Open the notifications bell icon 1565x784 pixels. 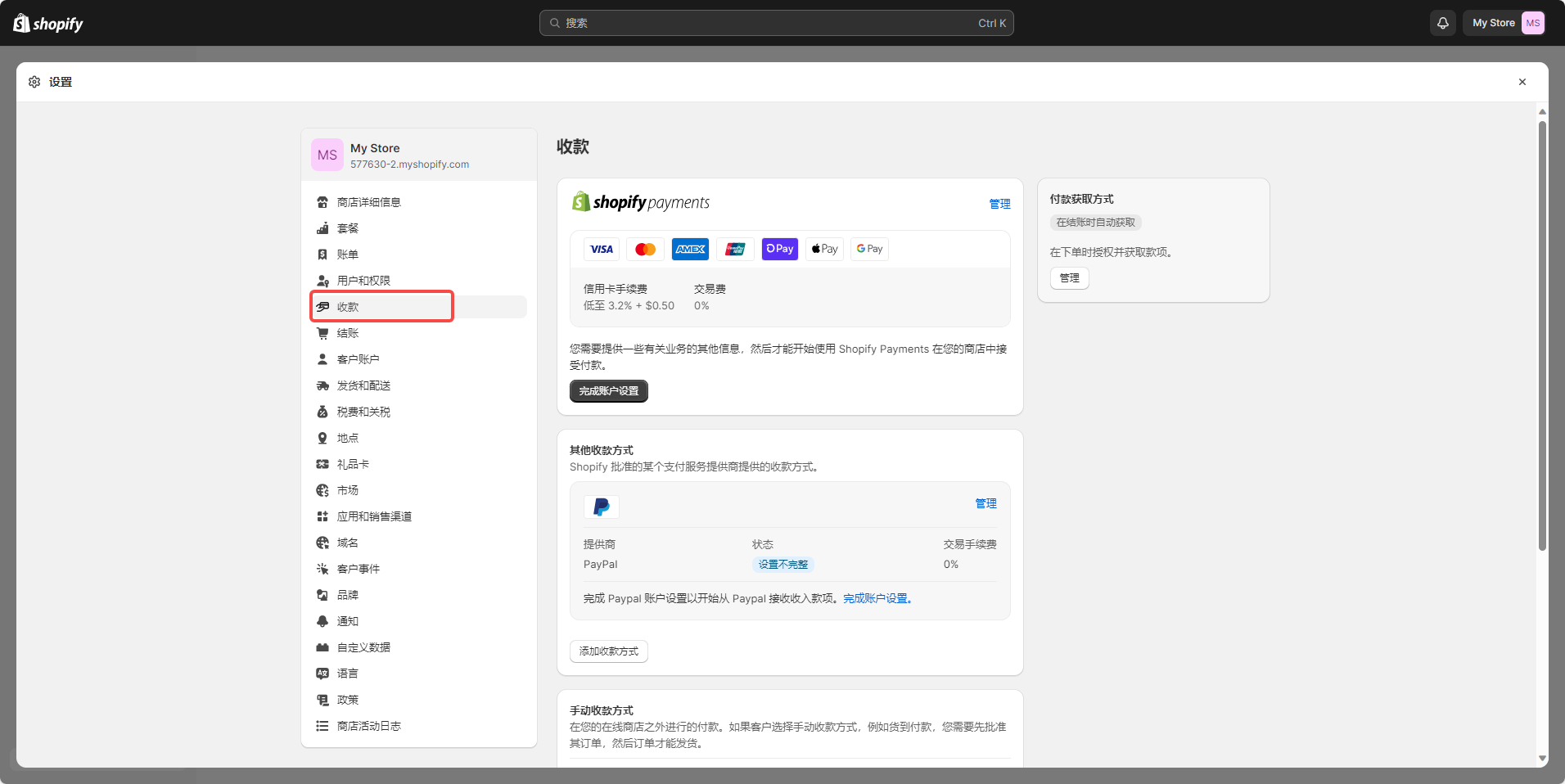point(1443,23)
